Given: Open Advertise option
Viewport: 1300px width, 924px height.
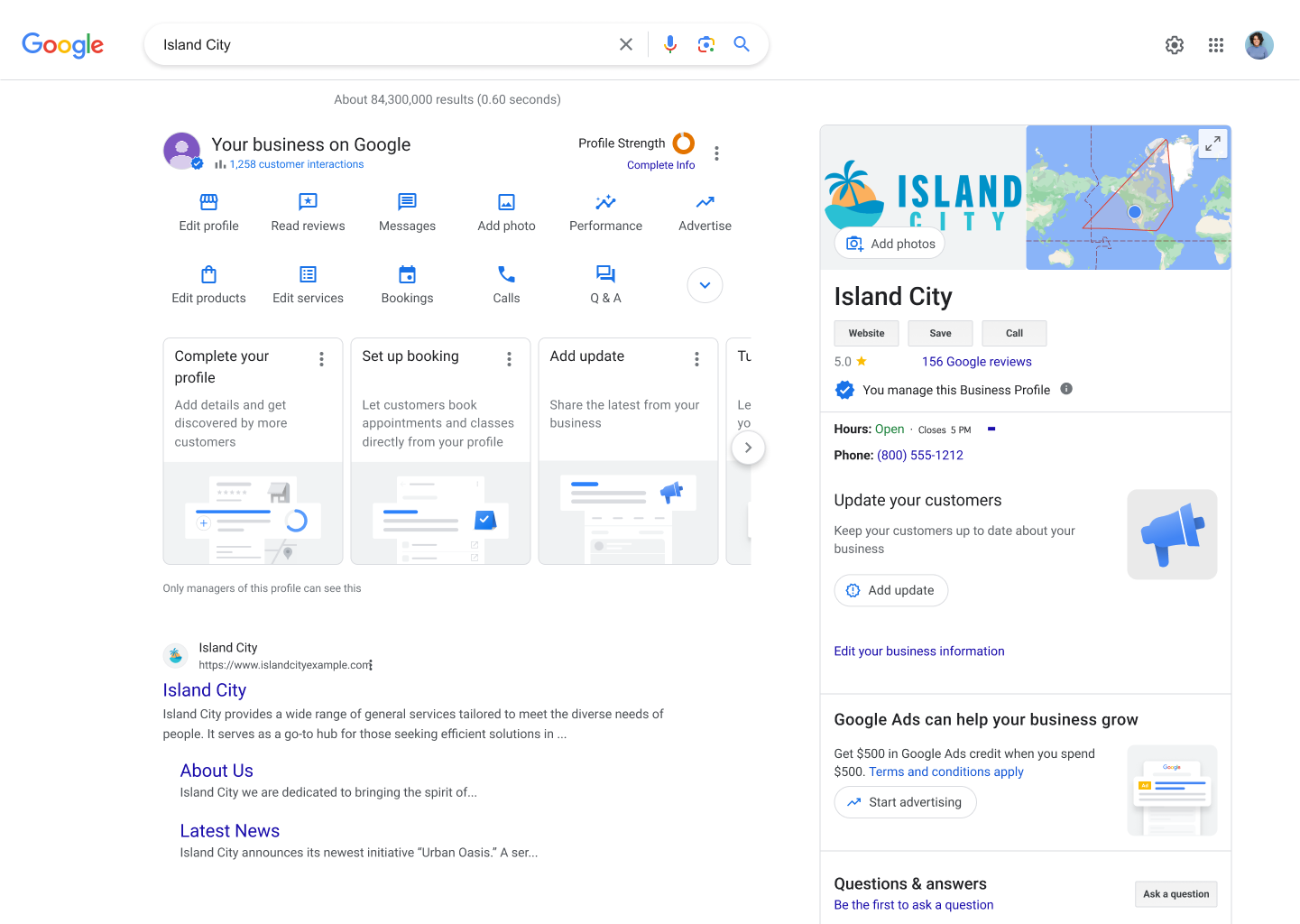Looking at the screenshot, I should click(705, 213).
